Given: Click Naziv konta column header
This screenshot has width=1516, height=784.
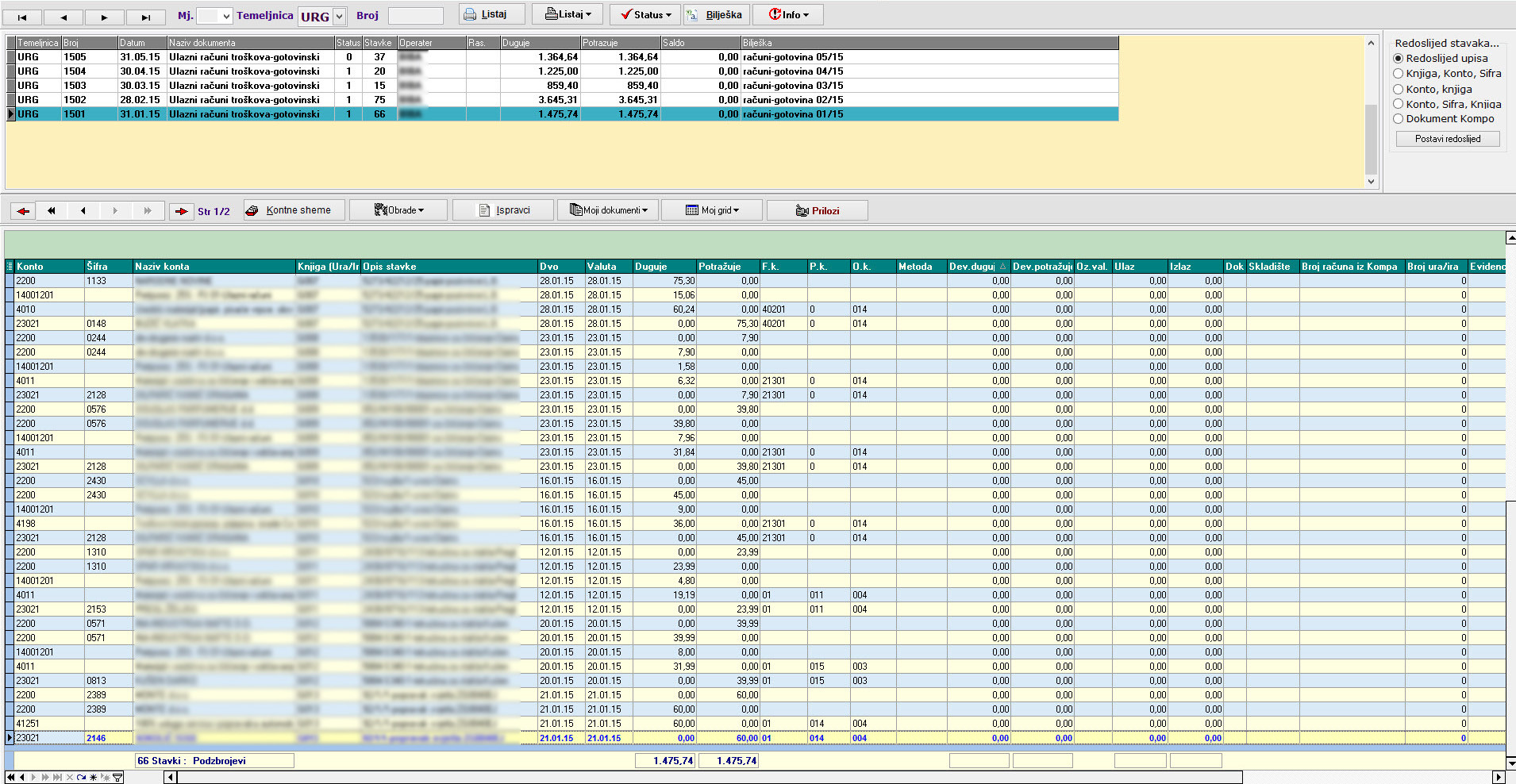Looking at the screenshot, I should click(x=214, y=267).
